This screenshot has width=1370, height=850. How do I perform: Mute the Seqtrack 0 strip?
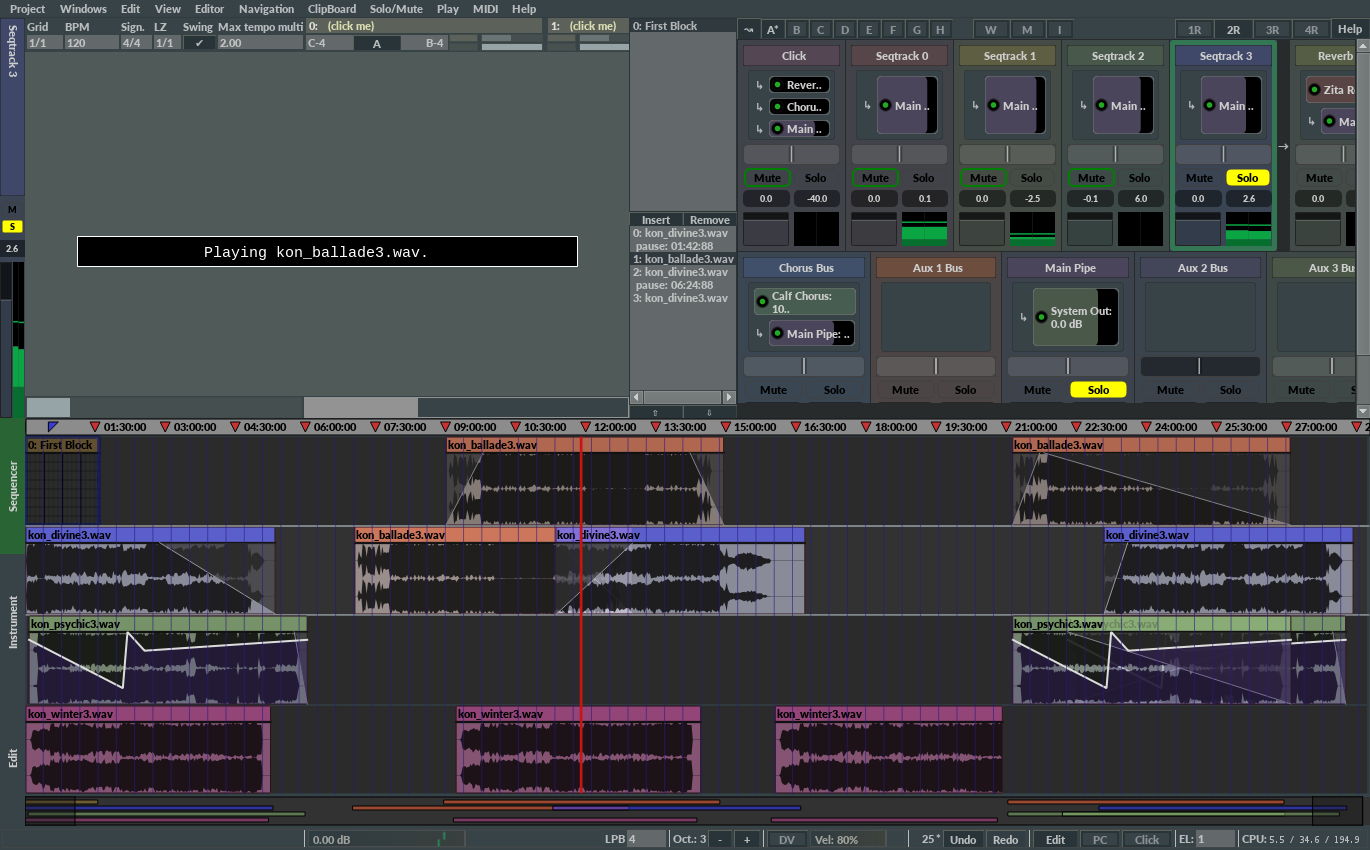[x=875, y=178]
